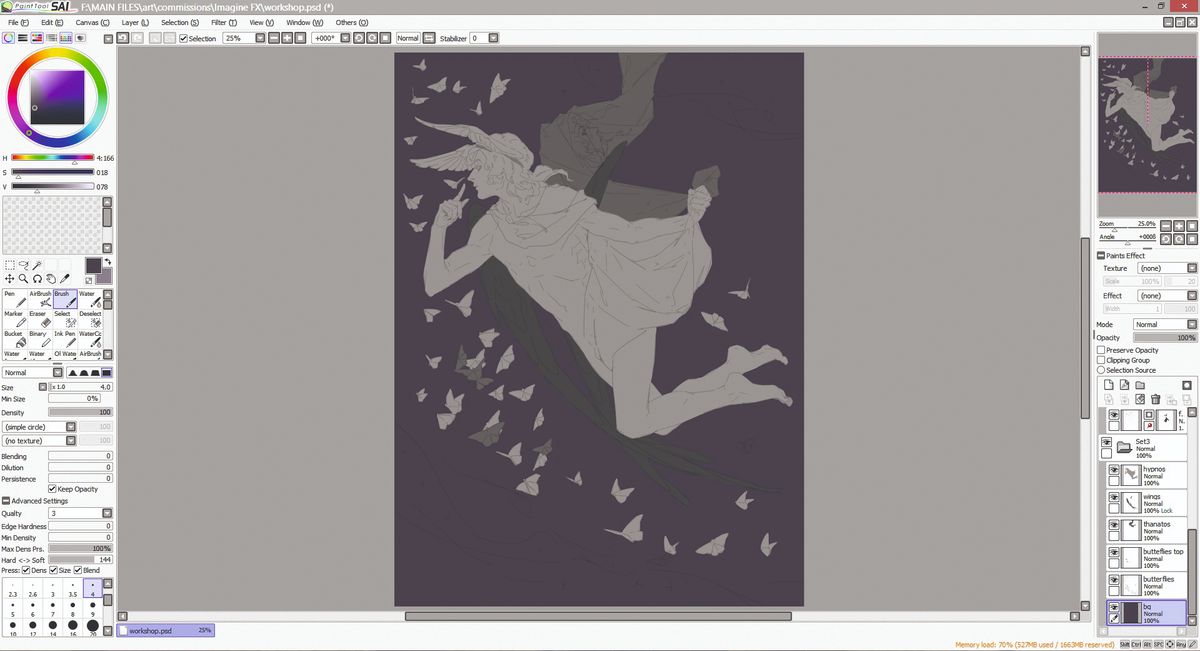This screenshot has height=651, width=1200.
Task: Click the Deselect tool
Action: (x=90, y=319)
